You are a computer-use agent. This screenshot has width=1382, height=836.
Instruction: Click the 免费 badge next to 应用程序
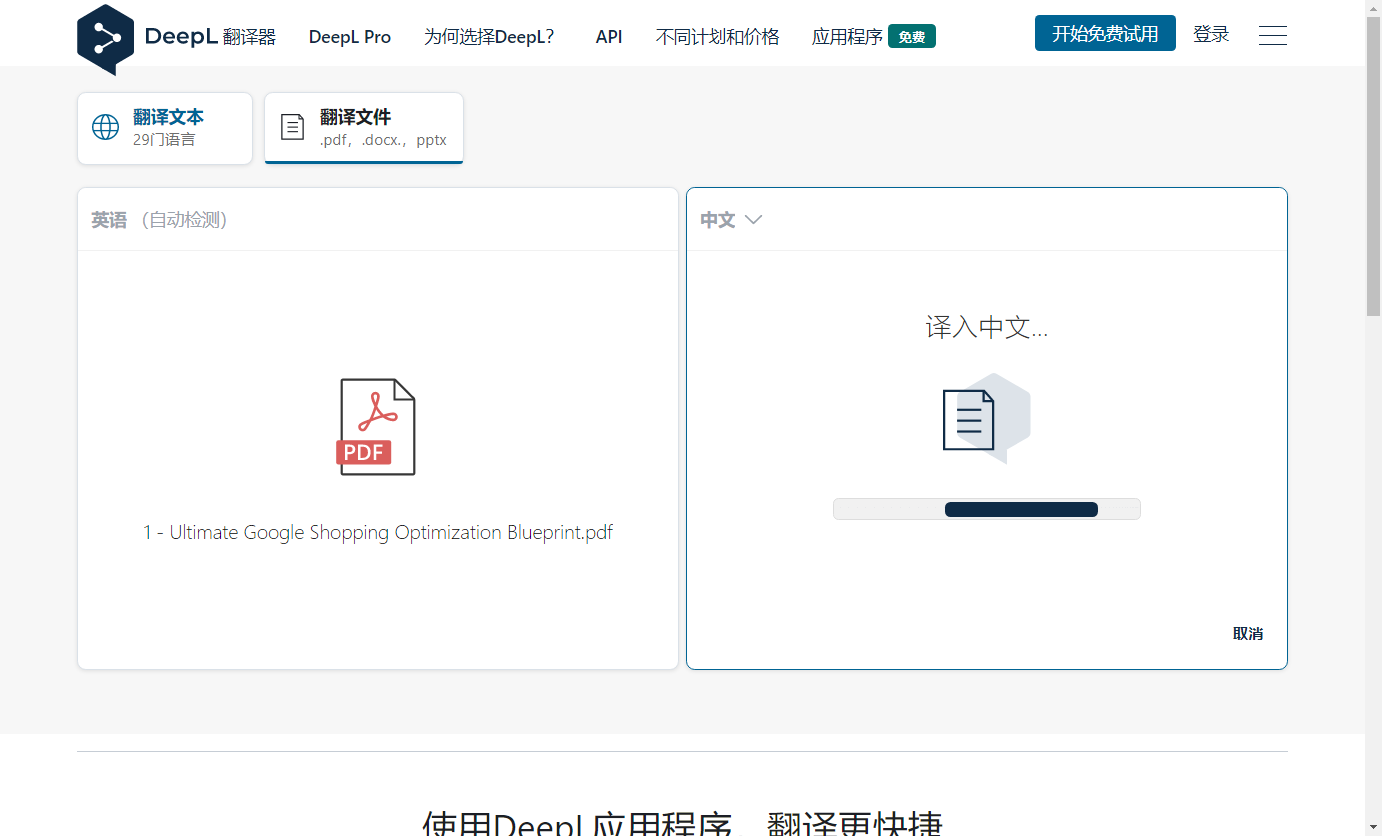(912, 37)
